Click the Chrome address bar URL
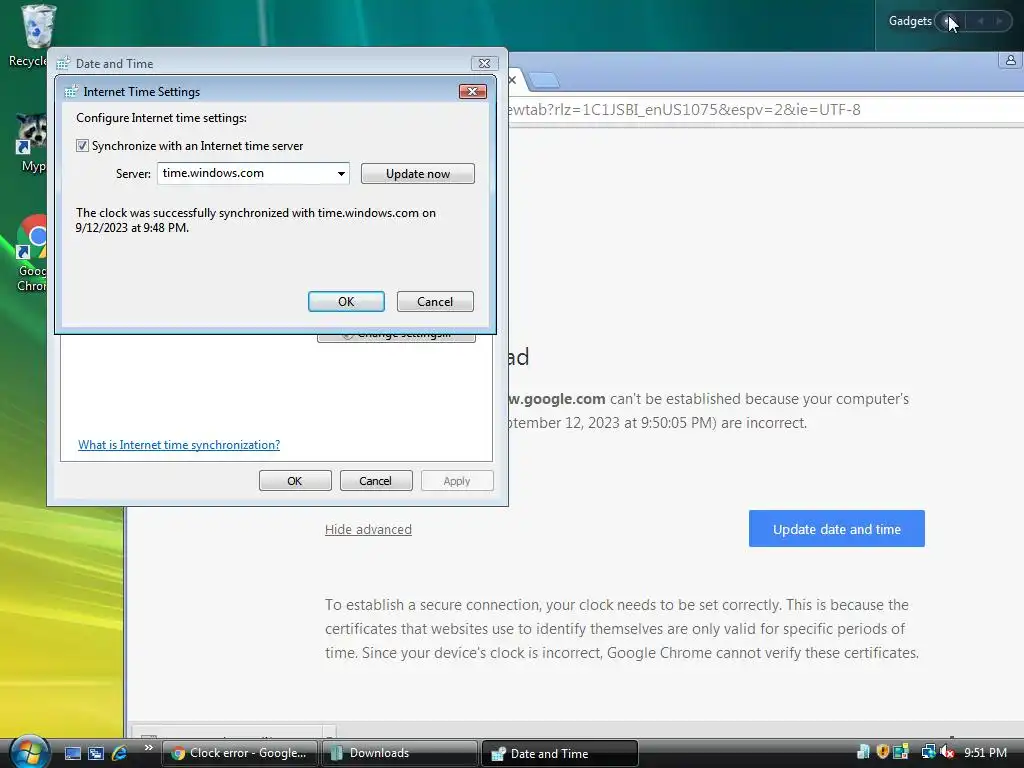The image size is (1024, 768). (684, 110)
